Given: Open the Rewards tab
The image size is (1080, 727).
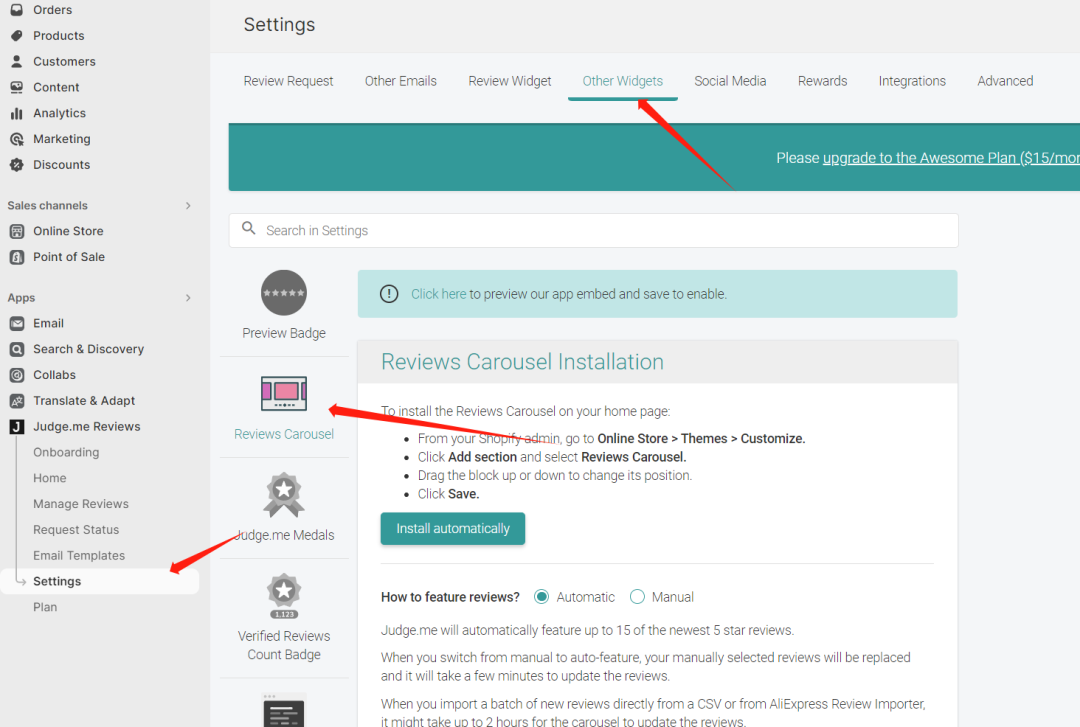Looking at the screenshot, I should pos(822,81).
